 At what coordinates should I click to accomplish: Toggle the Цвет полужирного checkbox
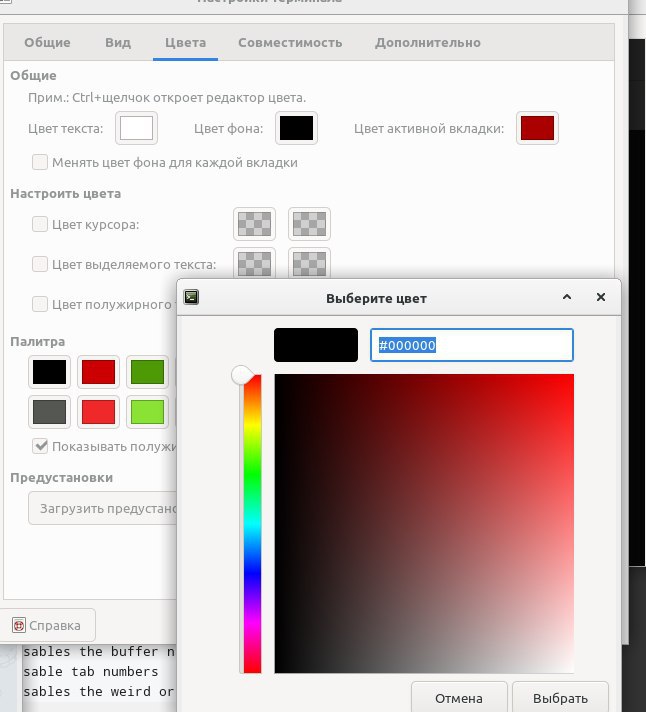coord(40,304)
